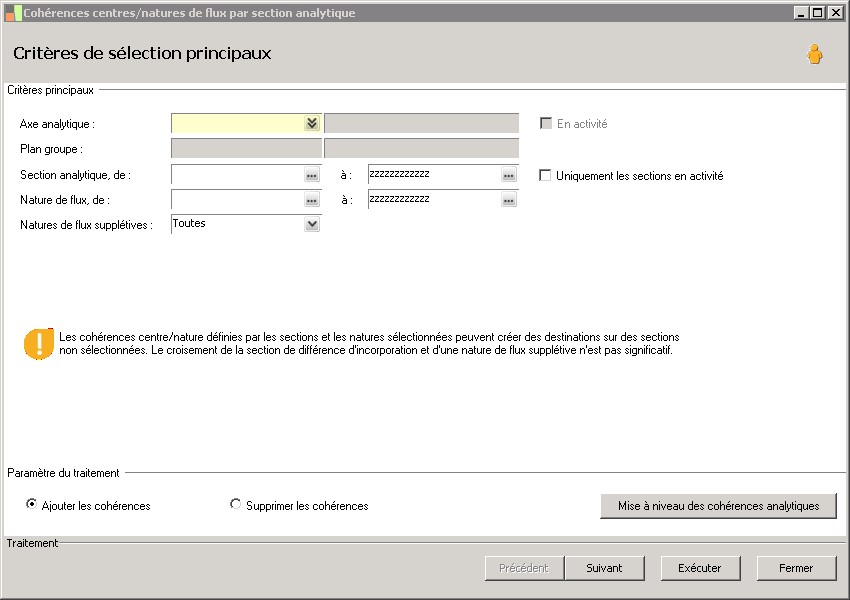The width and height of the screenshot is (850, 600).
Task: Open lookup for Section analytique end field
Action: (x=508, y=175)
